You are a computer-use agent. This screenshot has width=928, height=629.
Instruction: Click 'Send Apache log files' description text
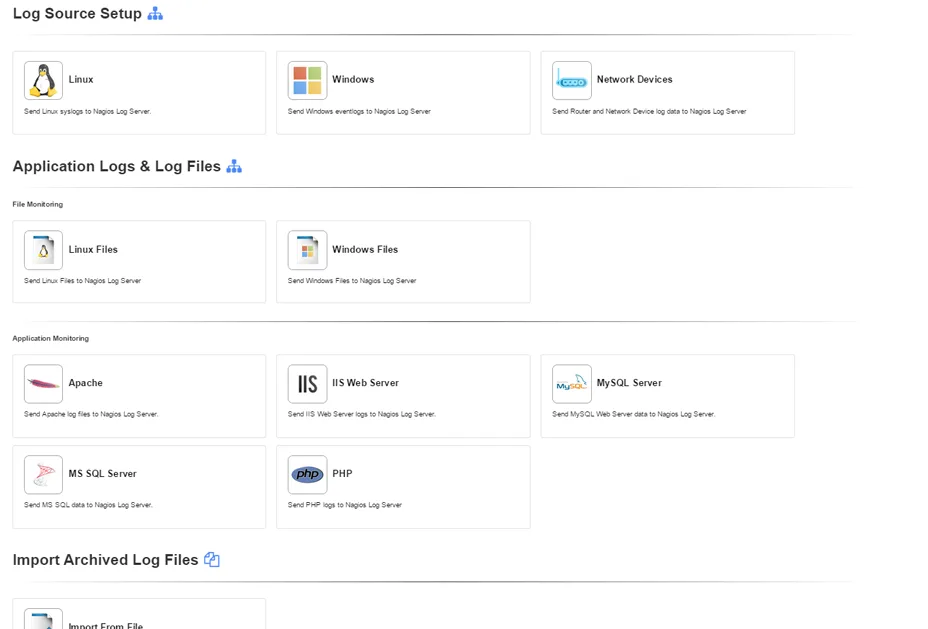pos(91,414)
